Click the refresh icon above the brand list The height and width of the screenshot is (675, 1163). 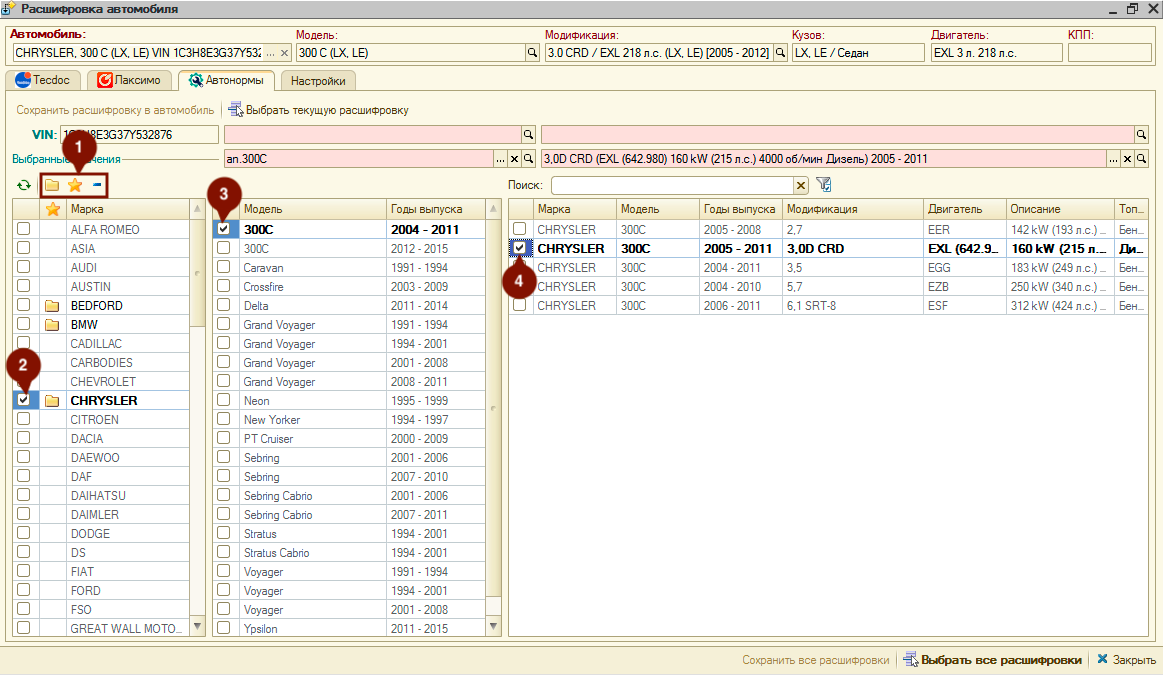click(24, 185)
